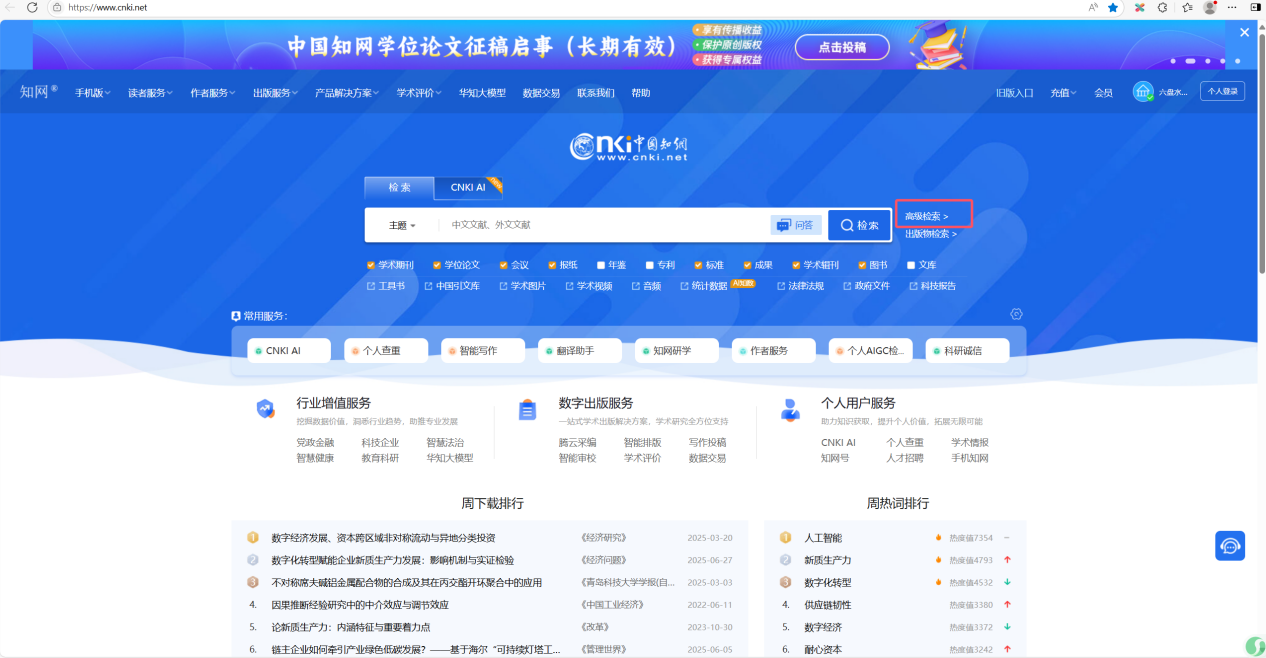Check the 专利 checkbox
The width and height of the screenshot is (1266, 658).
649,265
